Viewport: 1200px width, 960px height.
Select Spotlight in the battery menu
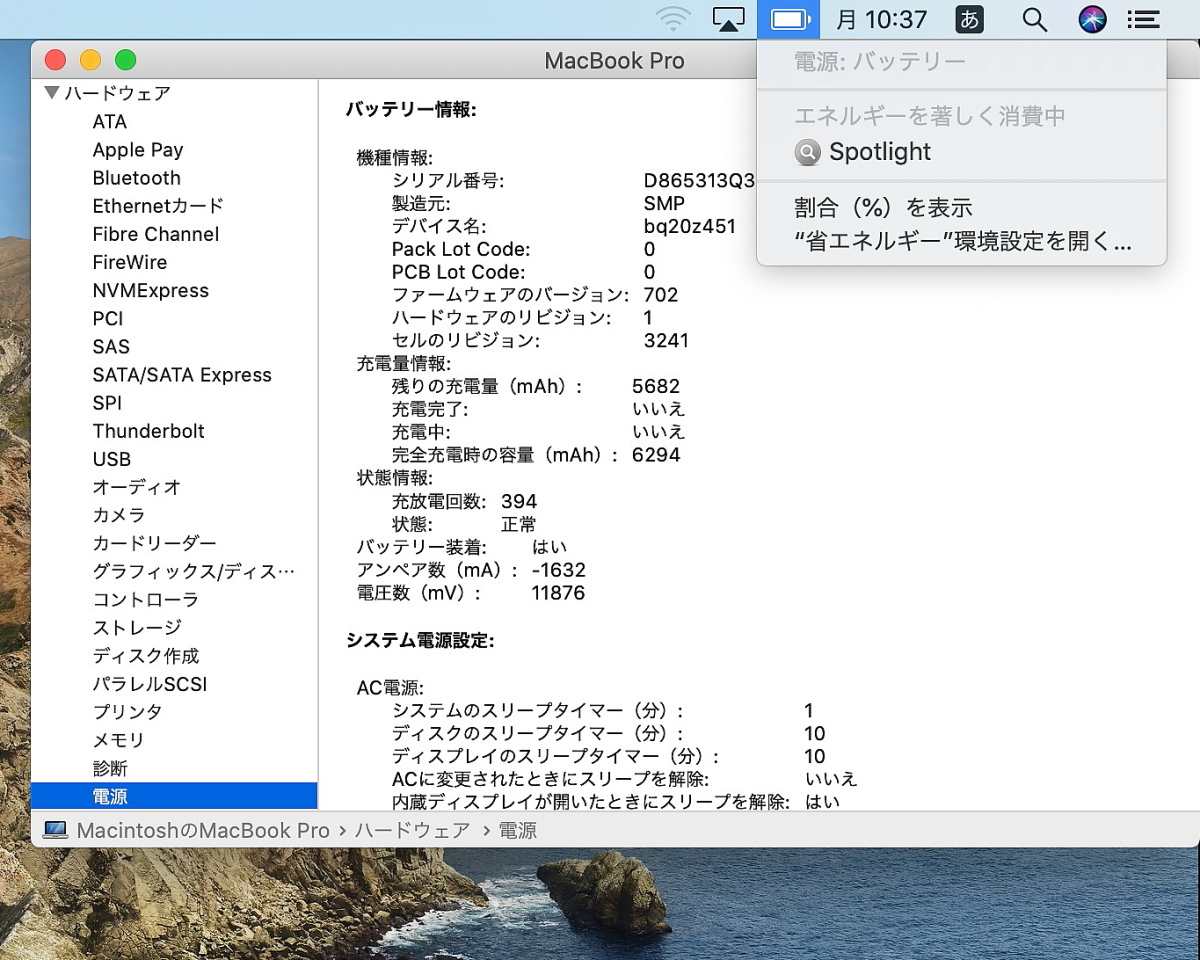(879, 152)
